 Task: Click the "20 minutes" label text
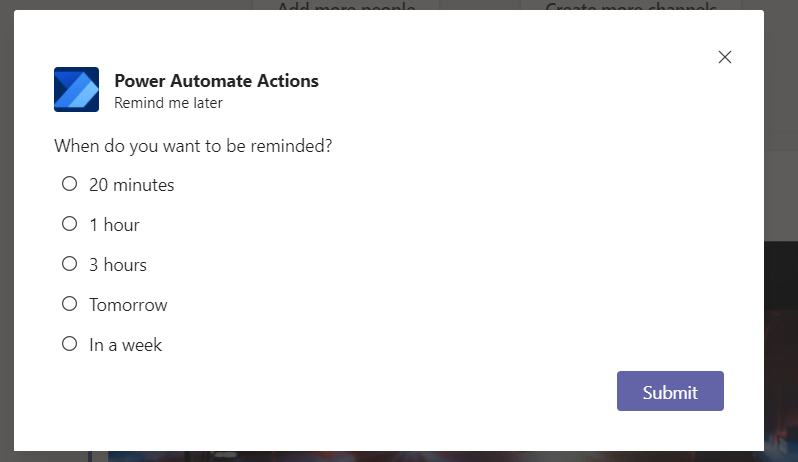click(131, 185)
